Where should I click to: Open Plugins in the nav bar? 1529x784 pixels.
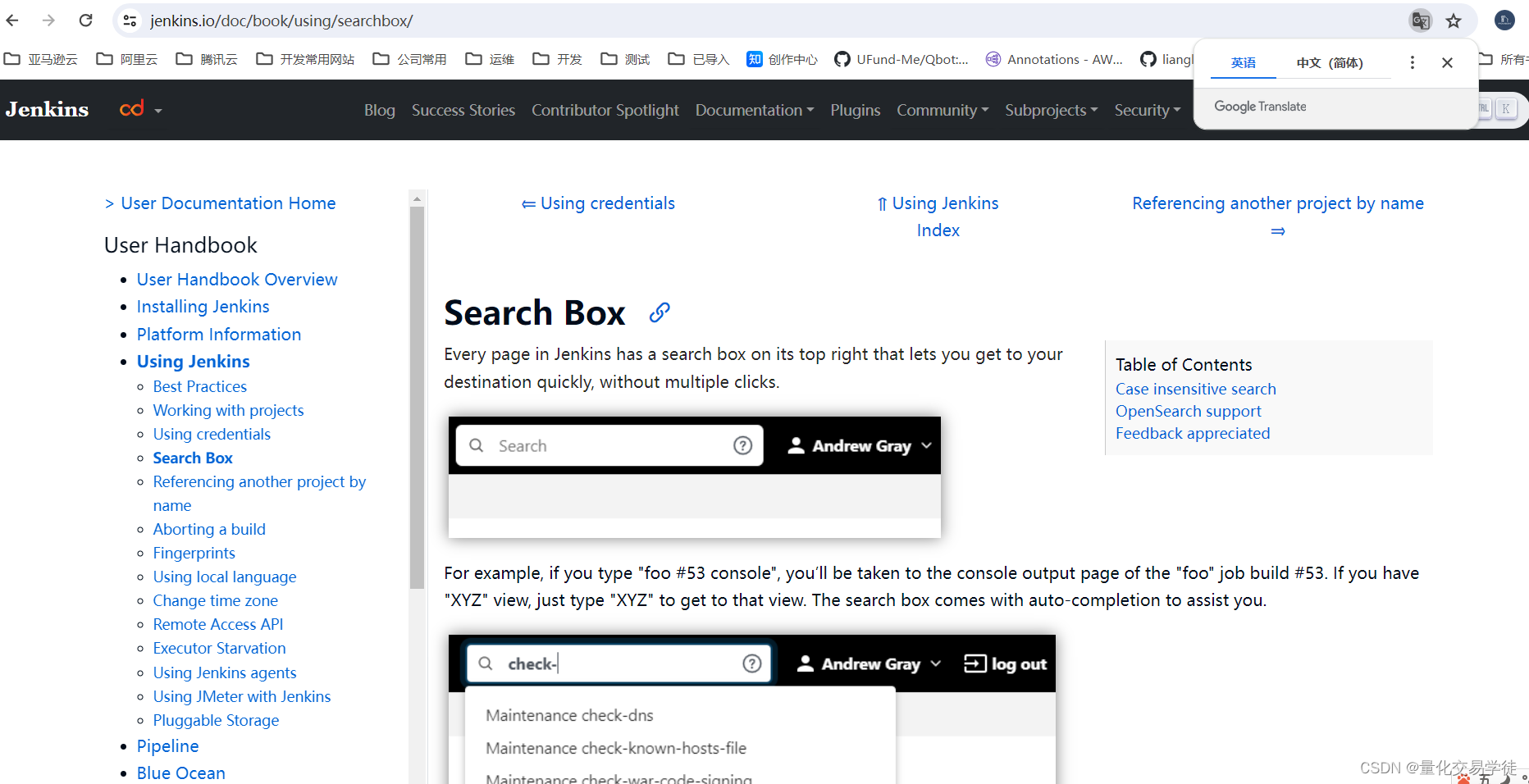tap(856, 110)
